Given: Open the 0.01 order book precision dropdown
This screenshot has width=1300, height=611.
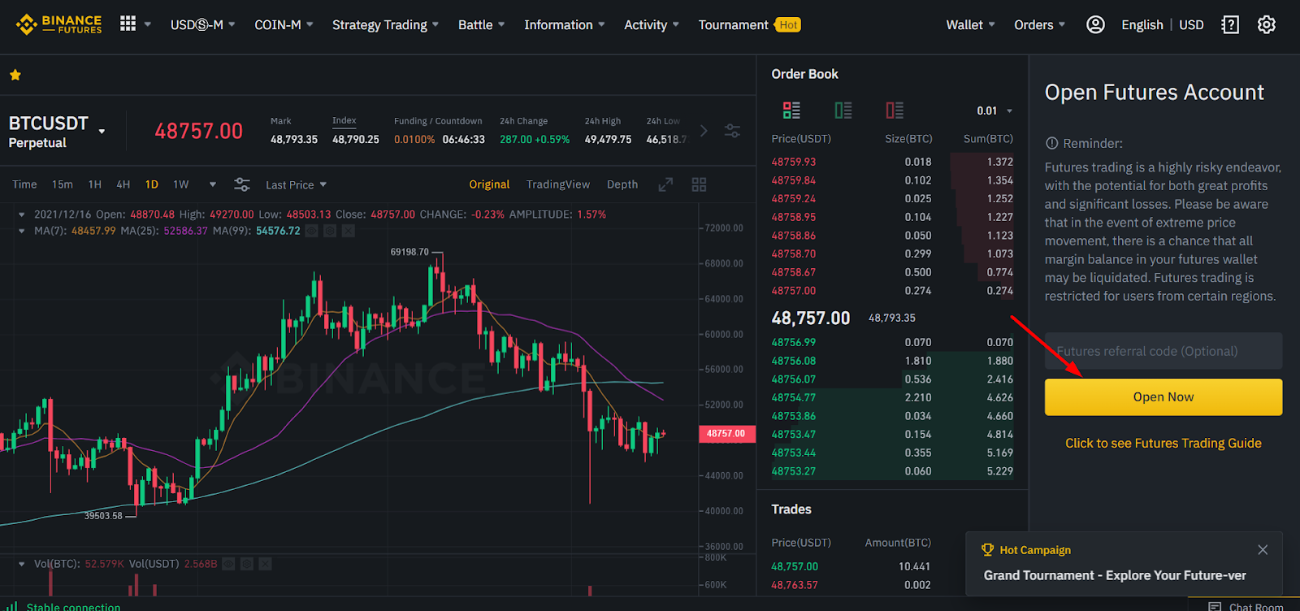Looking at the screenshot, I should [994, 111].
